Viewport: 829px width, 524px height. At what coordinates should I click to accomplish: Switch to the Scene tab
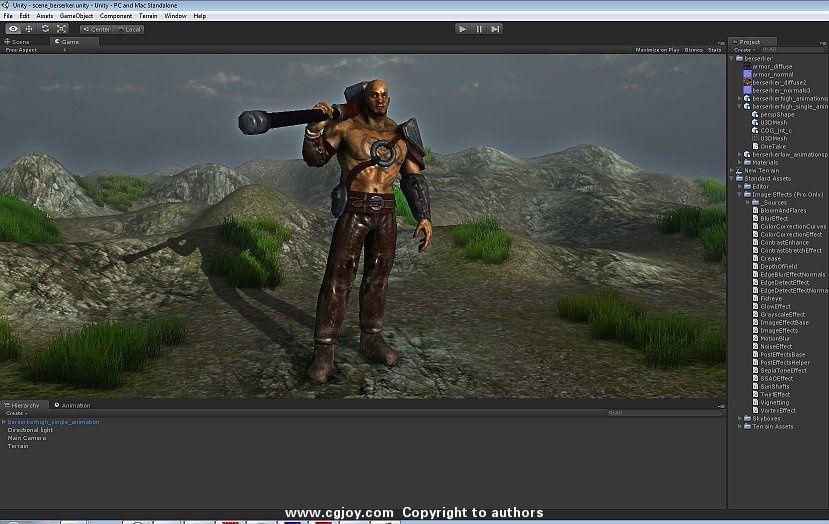tap(20, 42)
